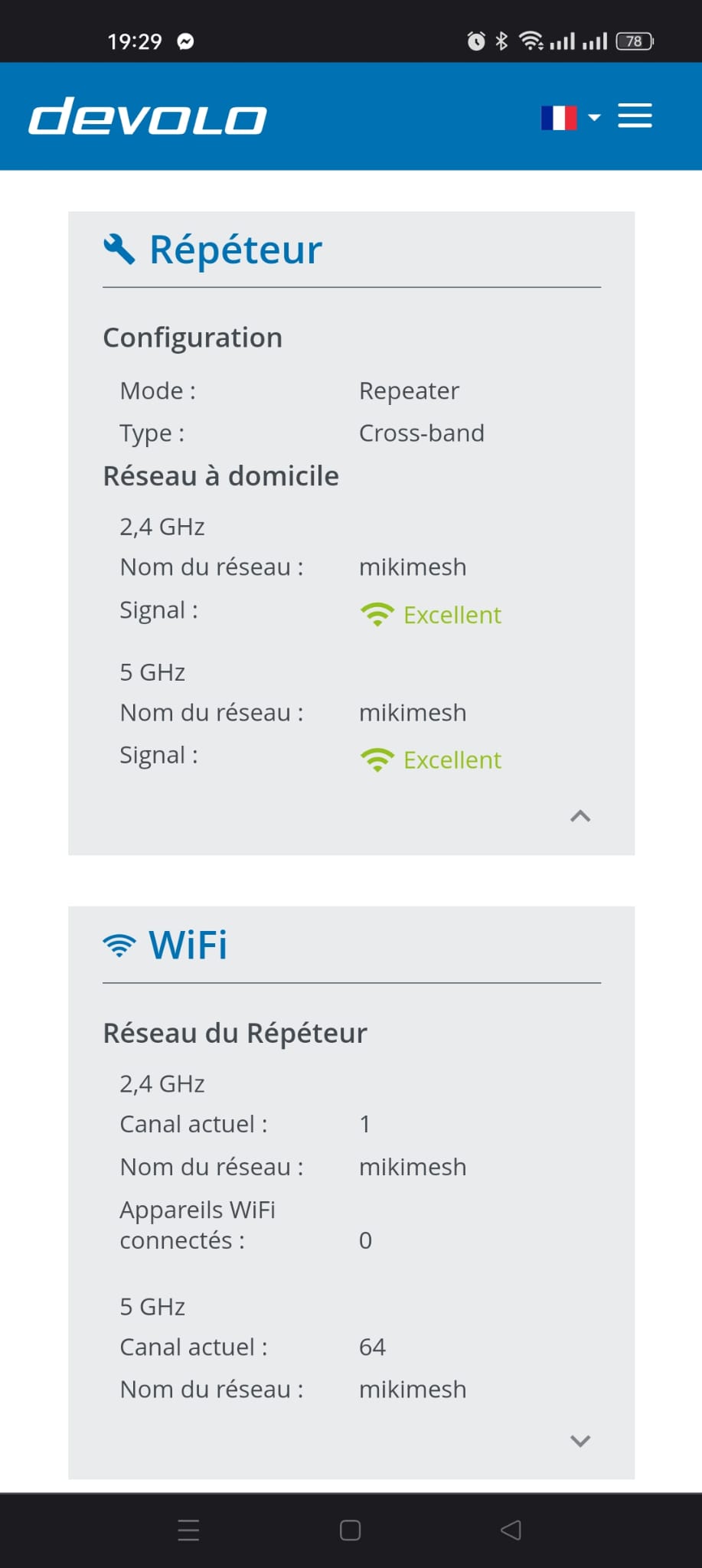Screen dimensions: 702x1568
Task: Tap the battery indicator in status bar
Action: (635, 41)
